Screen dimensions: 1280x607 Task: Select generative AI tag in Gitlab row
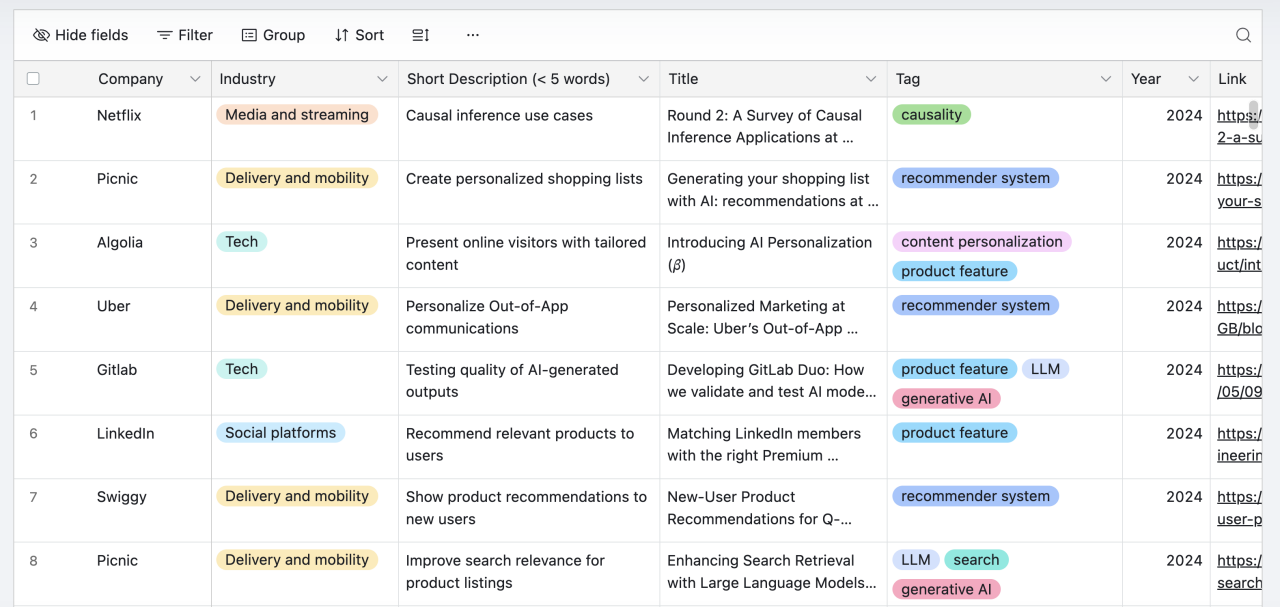coord(946,398)
